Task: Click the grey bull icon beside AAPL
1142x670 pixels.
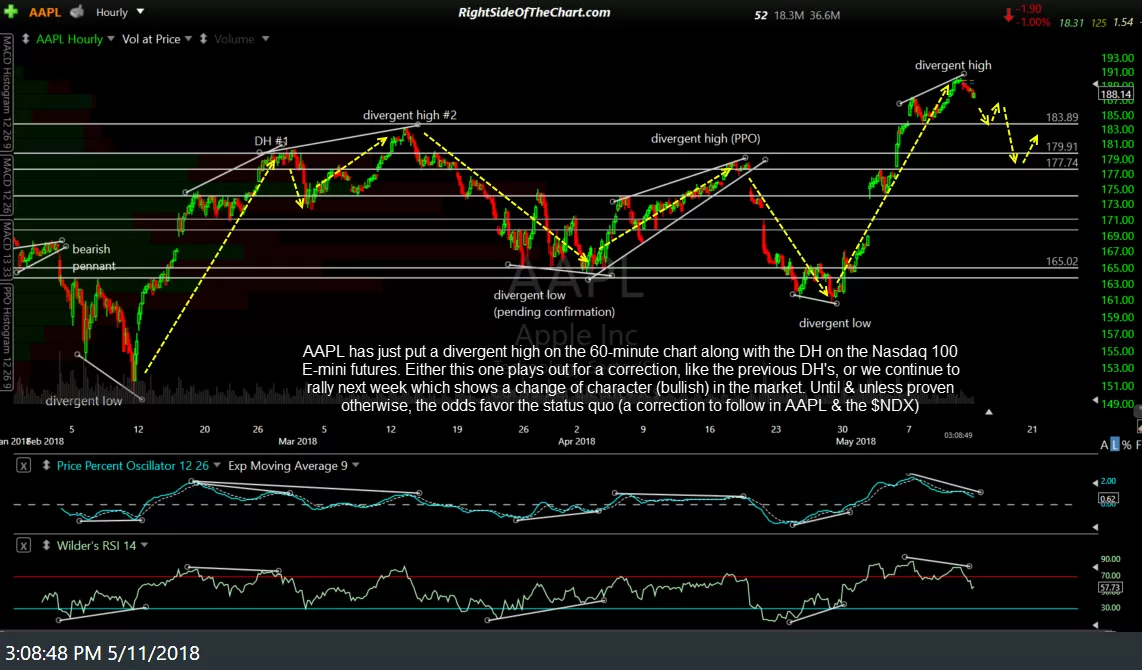Action: click(x=76, y=12)
